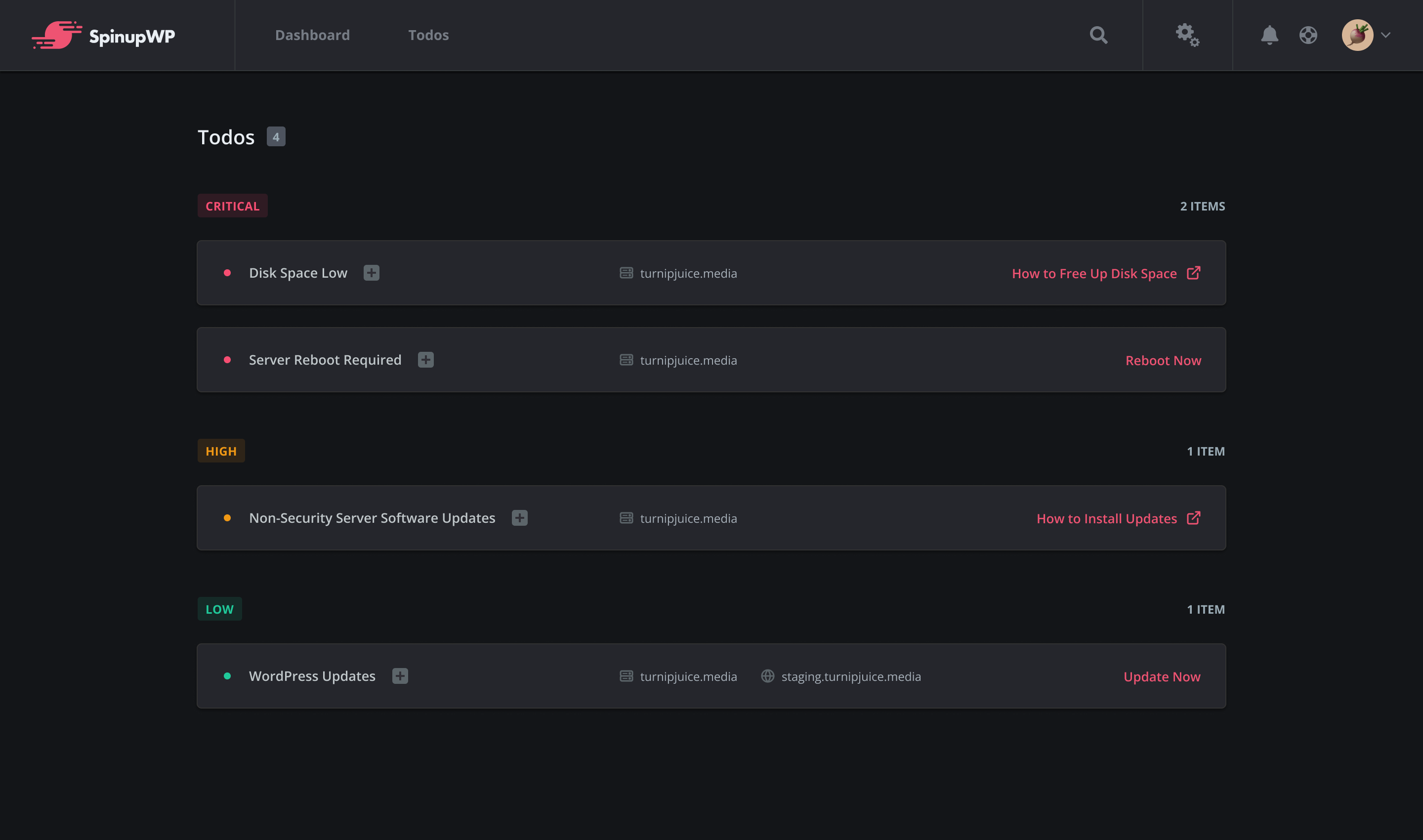Click Non-Security Server Software Updates title
This screenshot has width=1423, height=840.
[x=373, y=518]
